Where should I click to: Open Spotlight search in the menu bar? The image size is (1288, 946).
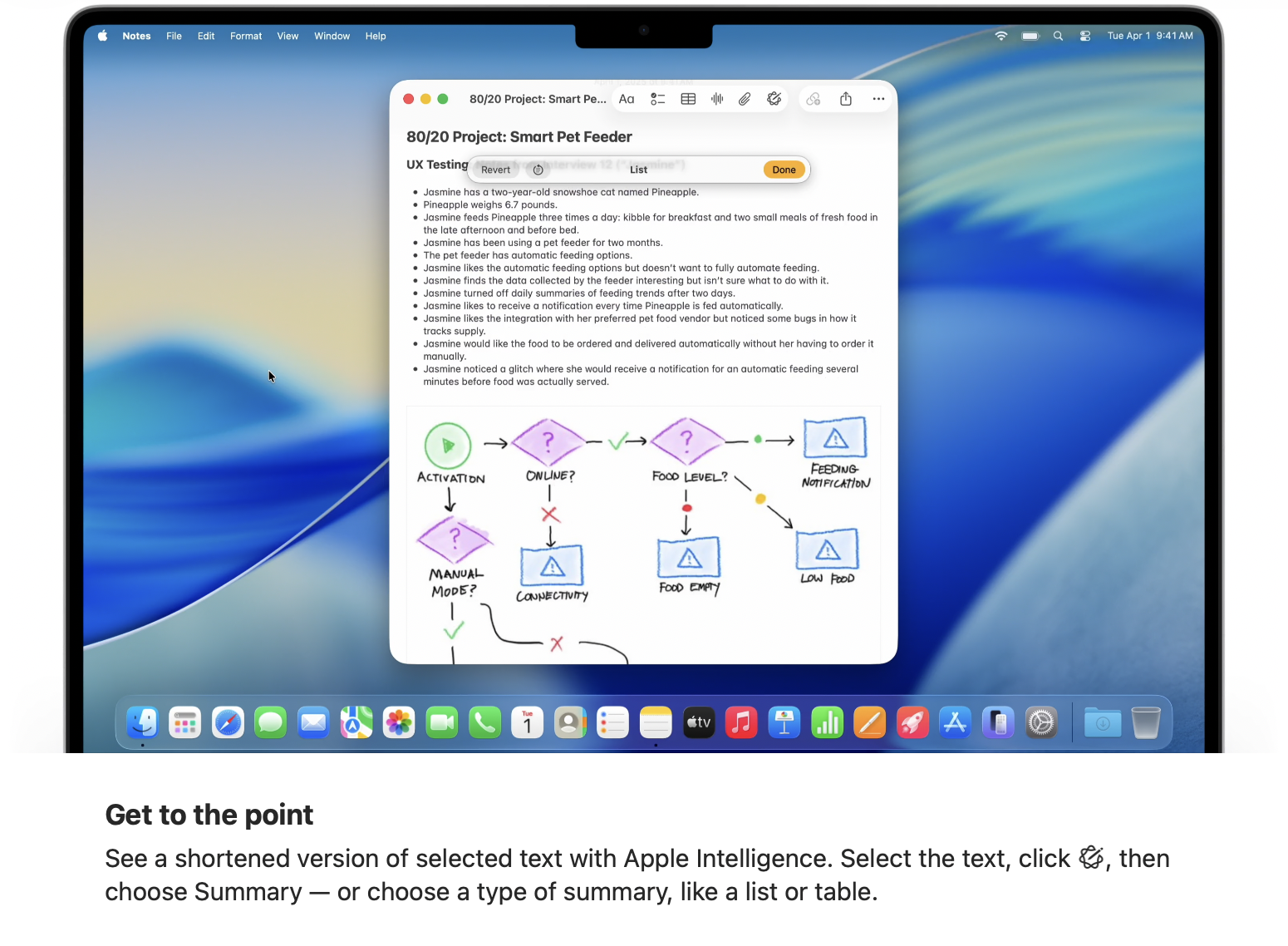coord(1058,36)
